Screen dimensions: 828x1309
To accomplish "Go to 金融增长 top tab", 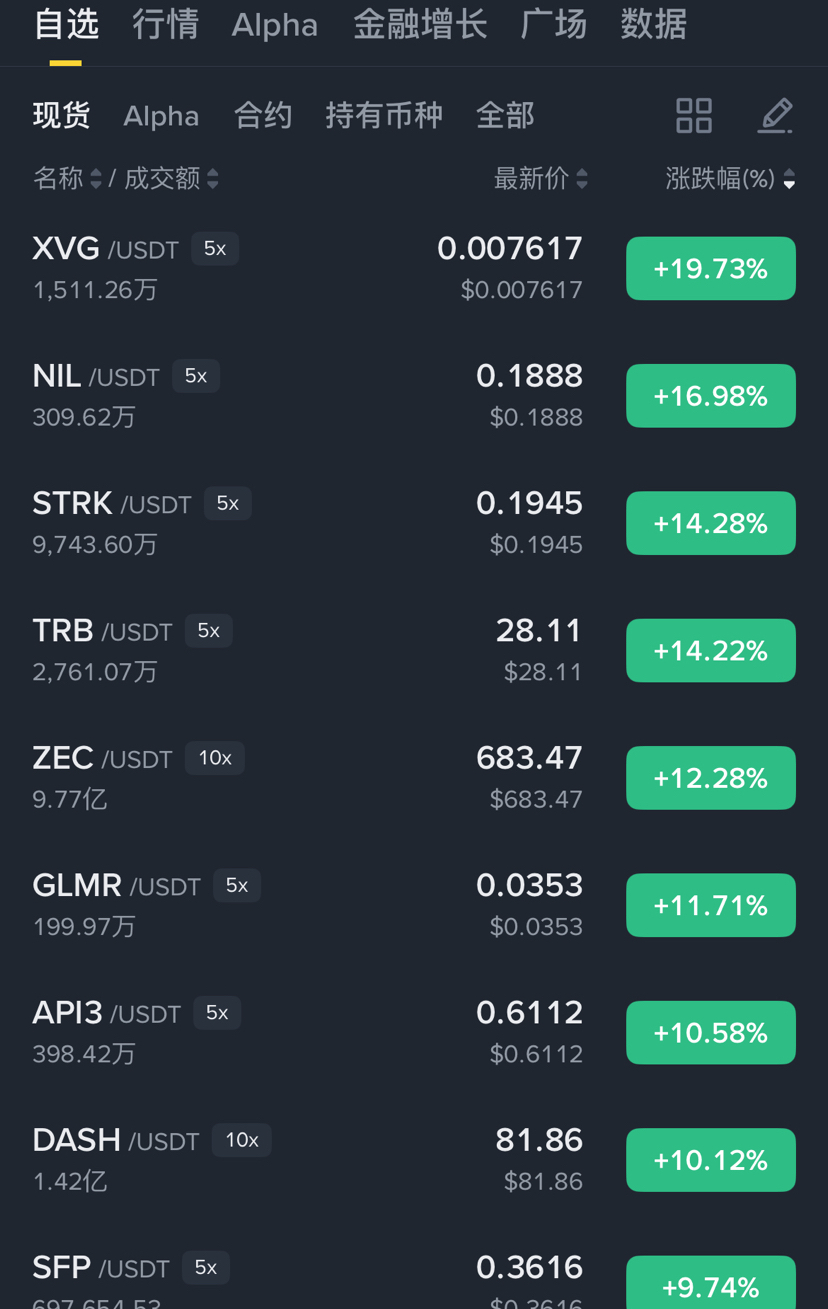I will (x=420, y=24).
